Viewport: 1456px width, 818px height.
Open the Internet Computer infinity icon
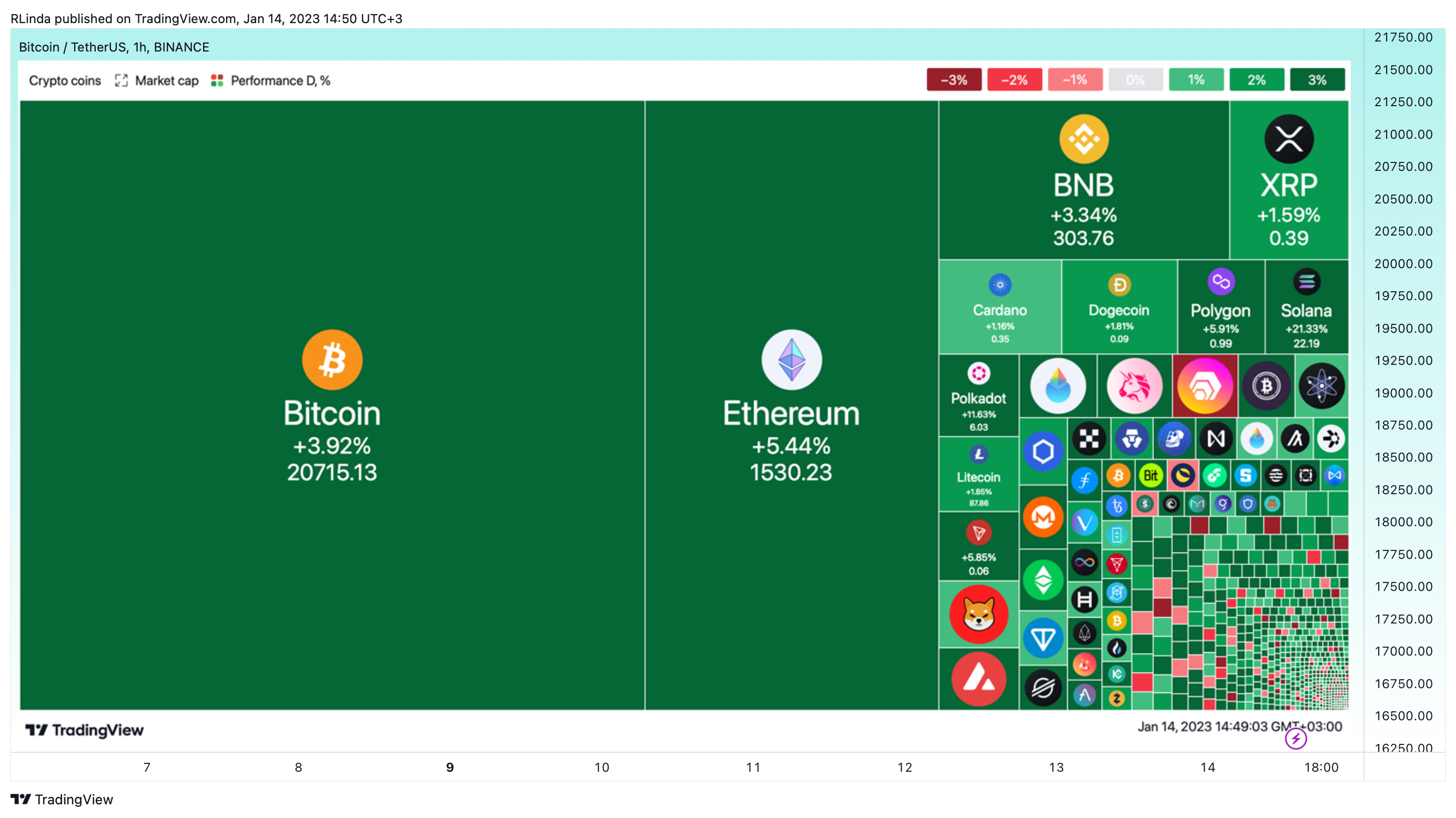(1084, 563)
